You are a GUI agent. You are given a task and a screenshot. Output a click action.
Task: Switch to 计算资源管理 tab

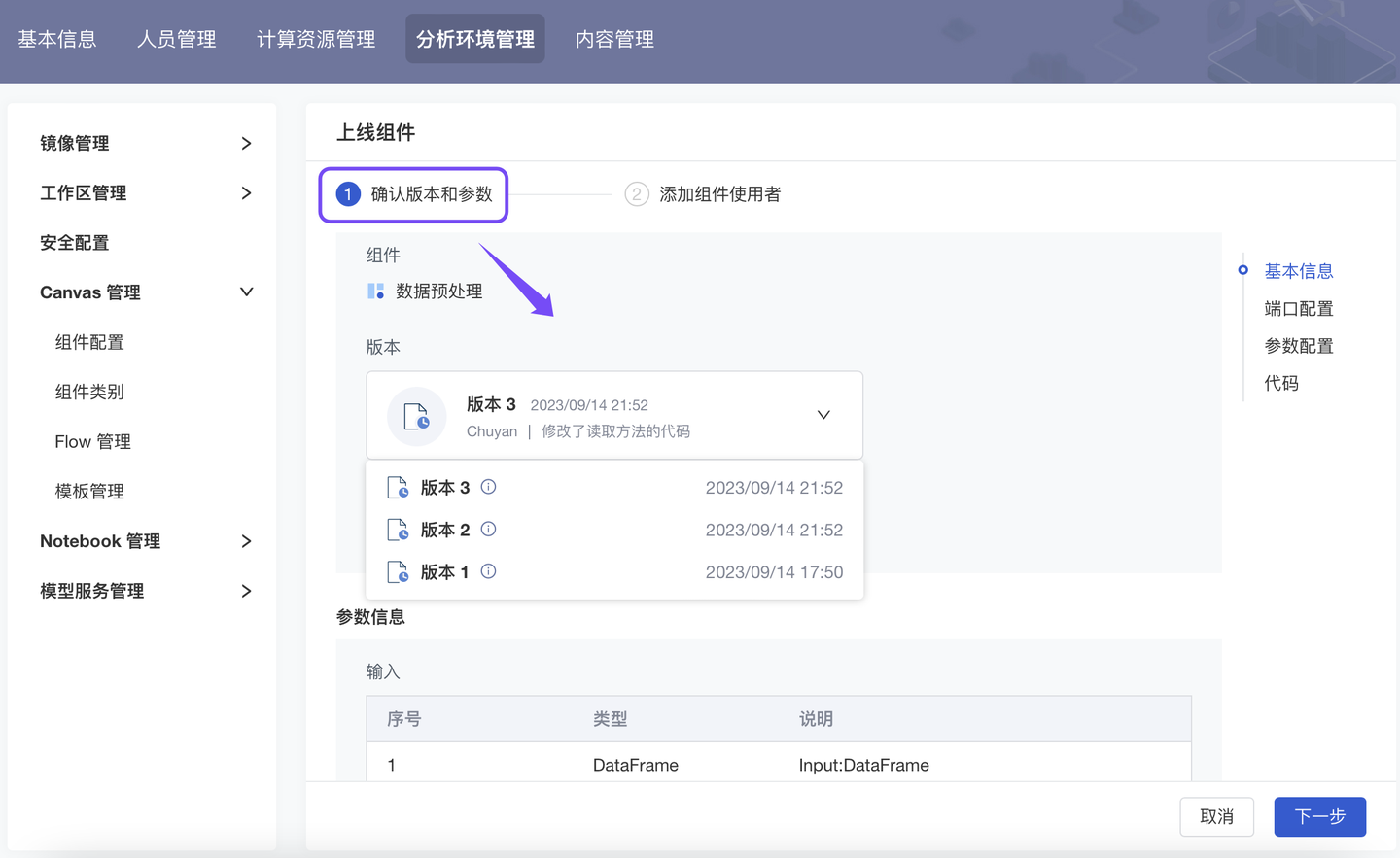click(316, 39)
